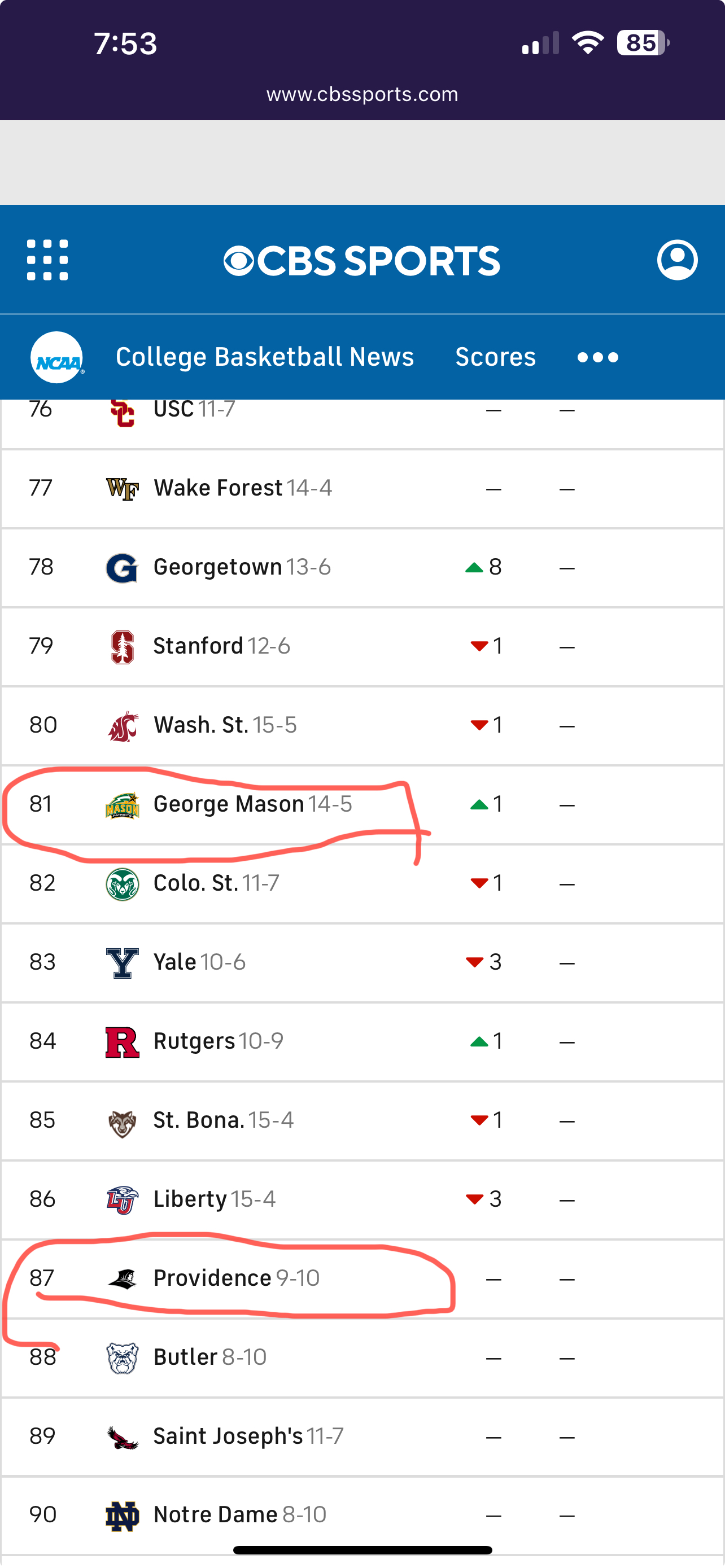This screenshot has height=1568, width=725.
Task: Tap the Georgetown team logo
Action: (x=122, y=567)
